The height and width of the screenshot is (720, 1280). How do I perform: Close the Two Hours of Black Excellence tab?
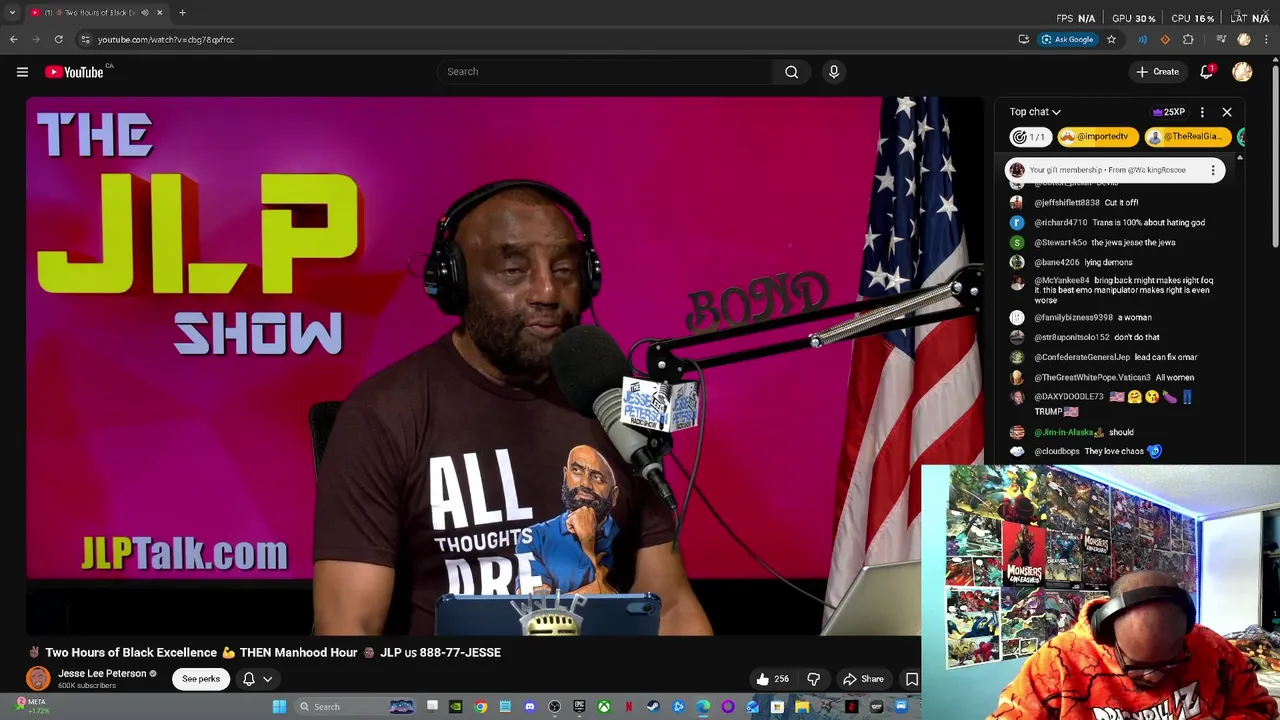(159, 12)
